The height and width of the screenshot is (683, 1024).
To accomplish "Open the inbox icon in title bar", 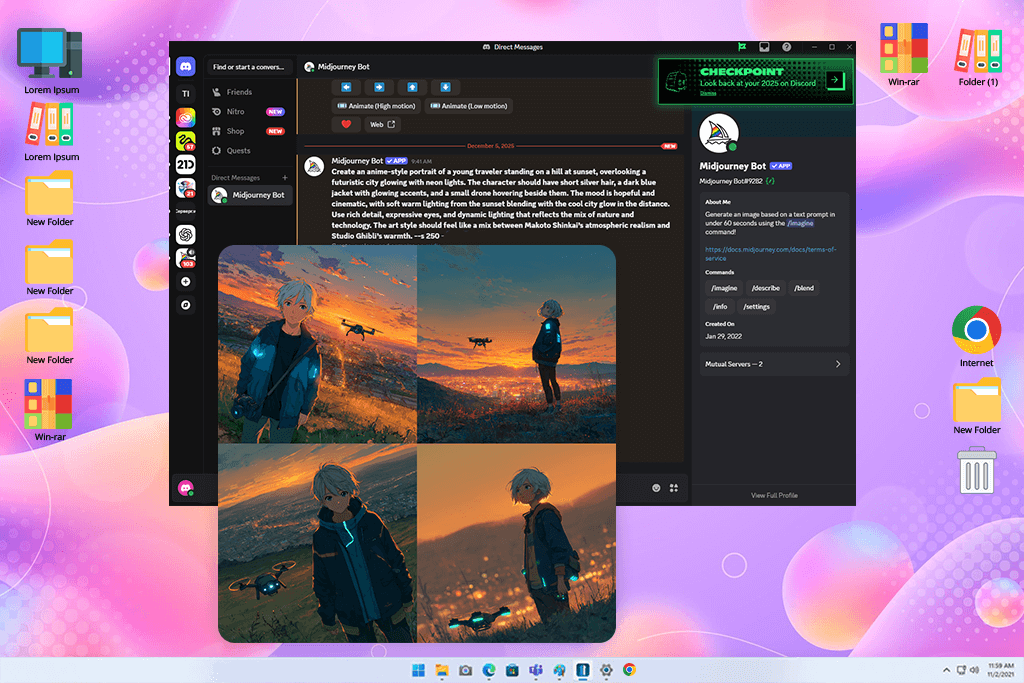I will 764,47.
